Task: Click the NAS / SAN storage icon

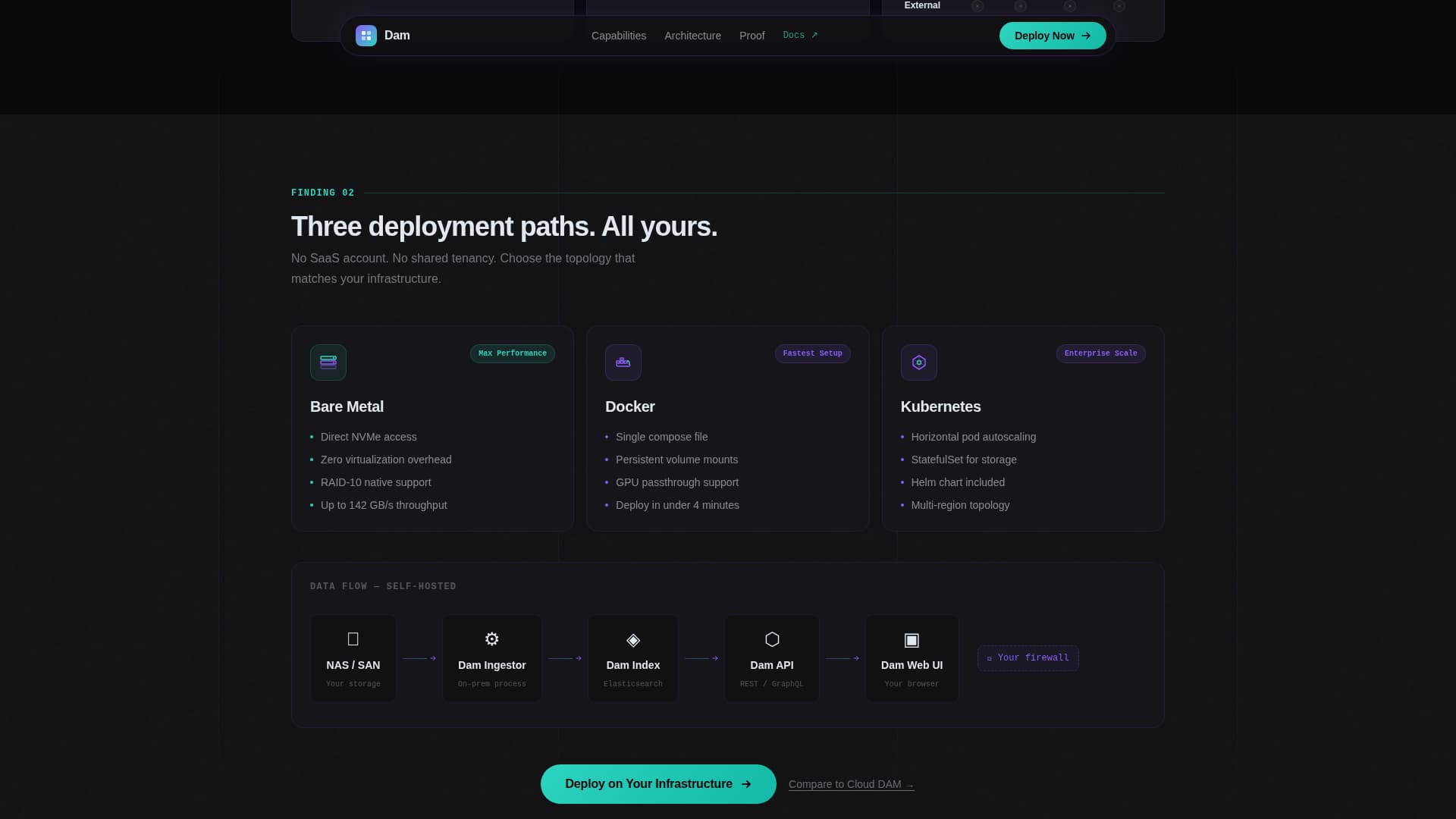Action: 353,639
